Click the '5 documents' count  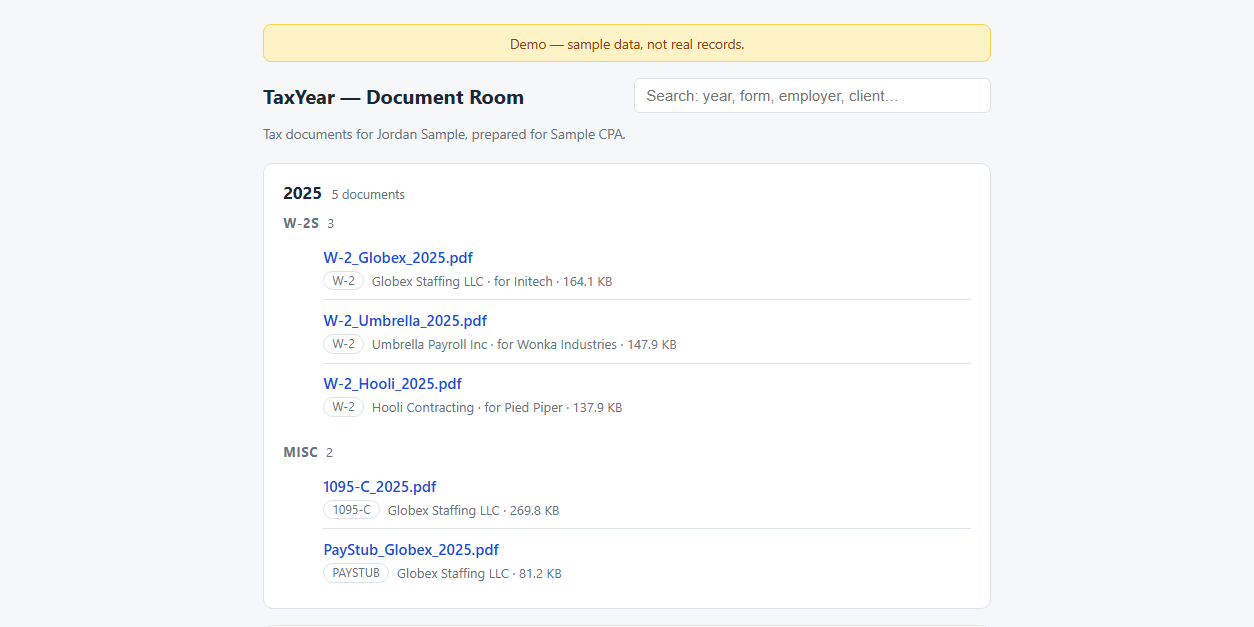[368, 195]
